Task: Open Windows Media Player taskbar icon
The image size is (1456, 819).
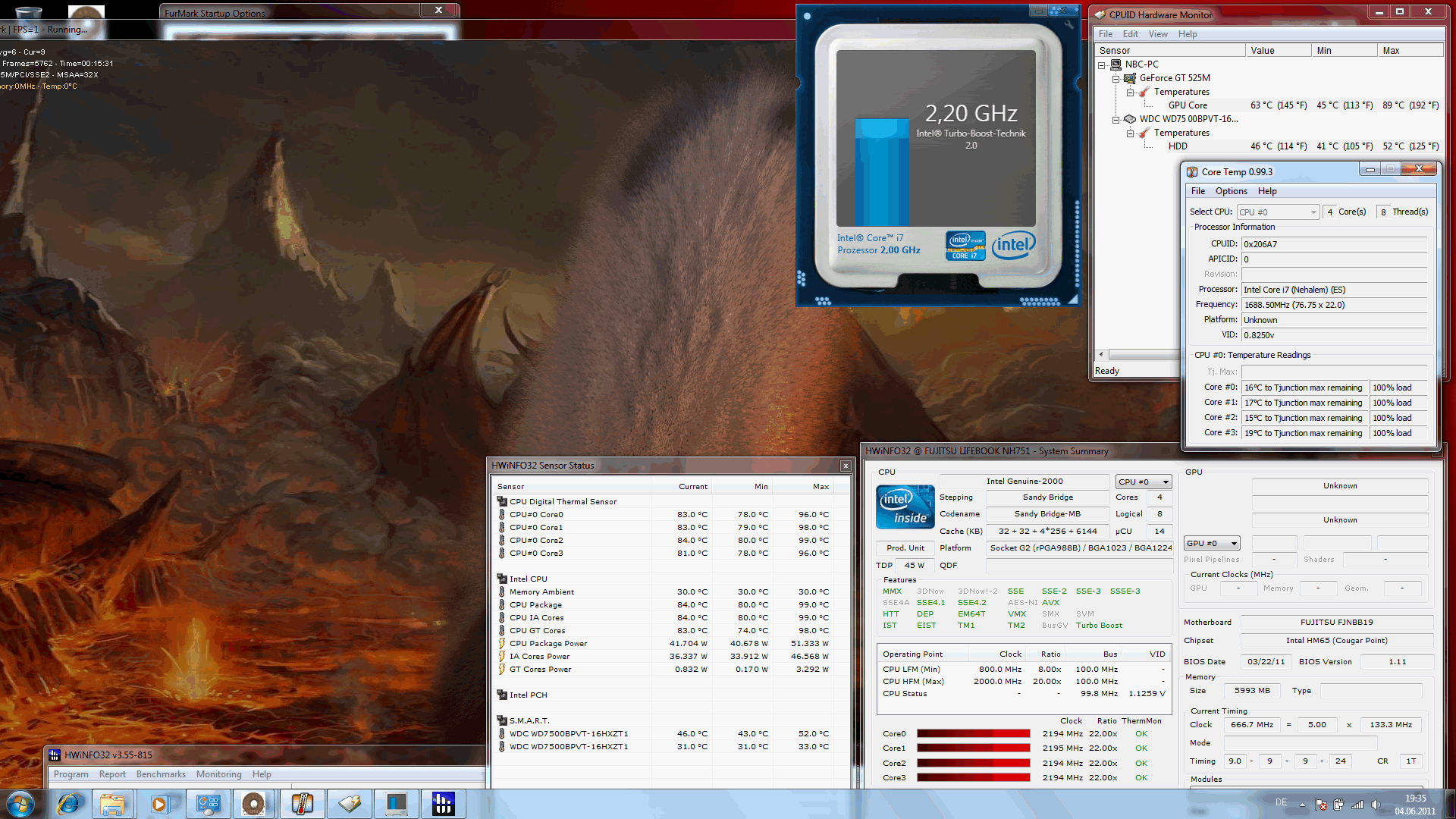Action: click(x=159, y=804)
